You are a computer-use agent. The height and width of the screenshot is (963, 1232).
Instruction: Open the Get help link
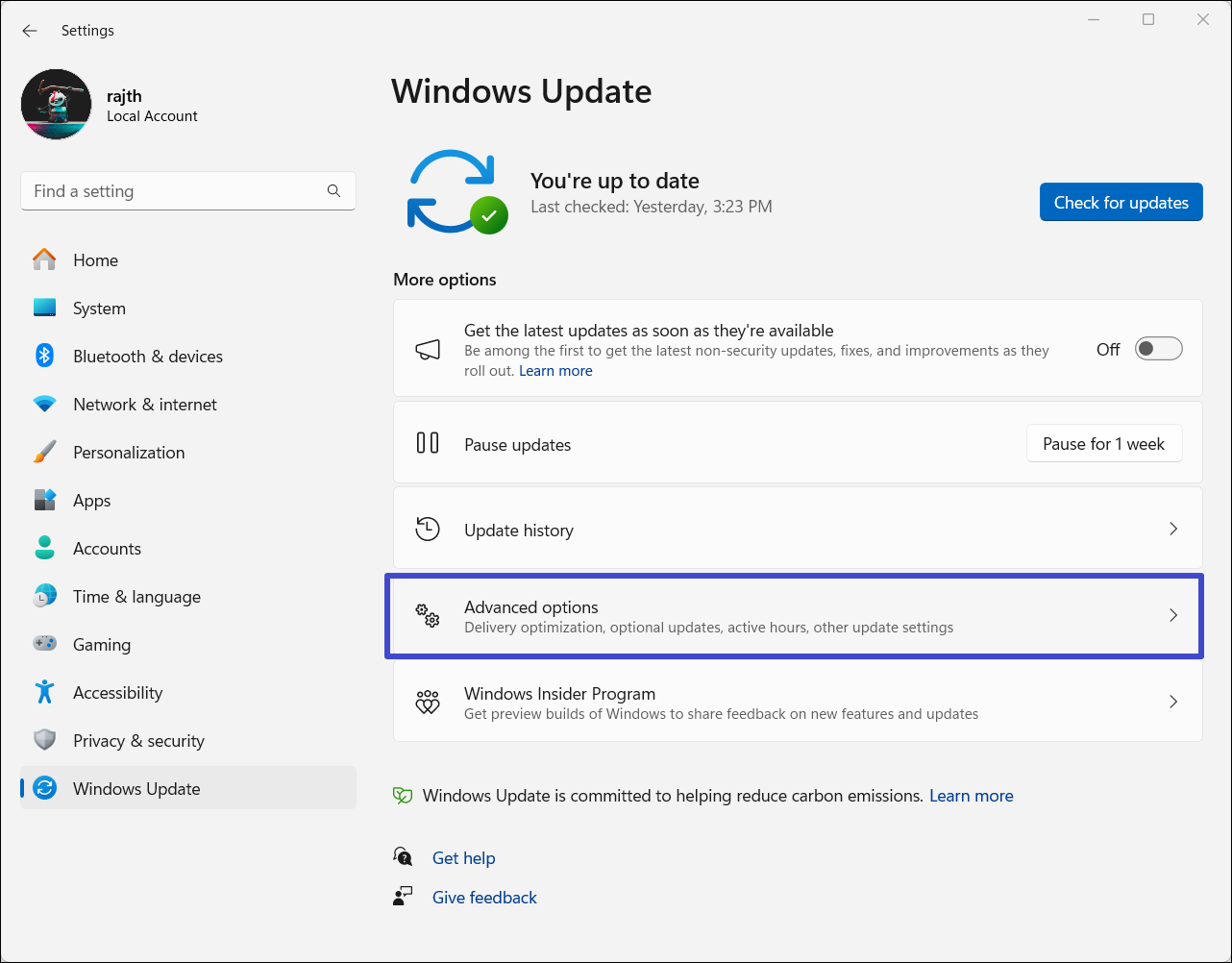pos(463,858)
